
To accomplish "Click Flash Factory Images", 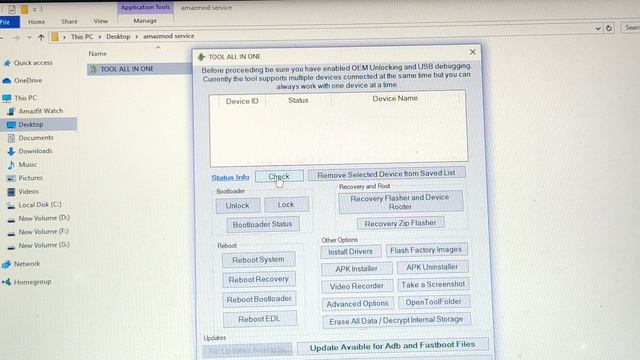I will [426, 250].
